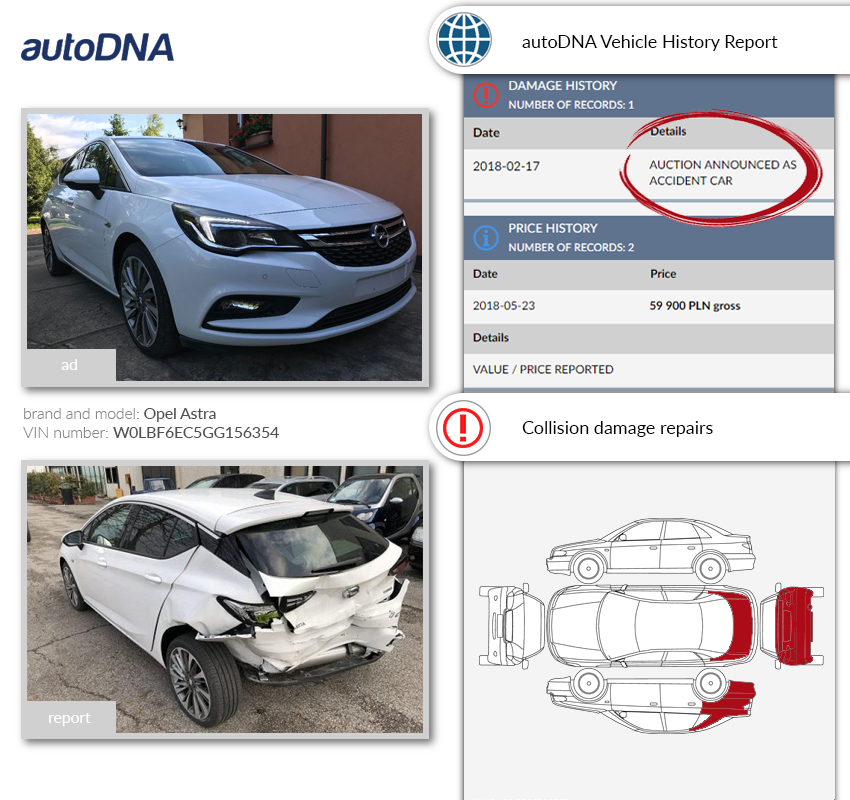Click the price '59 900 PLN gross'
850x800 pixels.
point(694,306)
